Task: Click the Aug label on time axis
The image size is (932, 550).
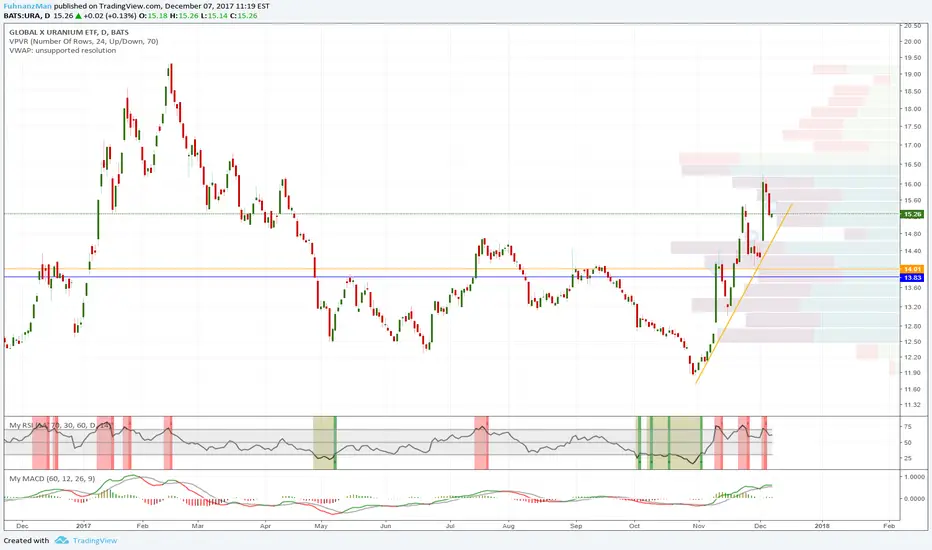Action: tap(508, 526)
